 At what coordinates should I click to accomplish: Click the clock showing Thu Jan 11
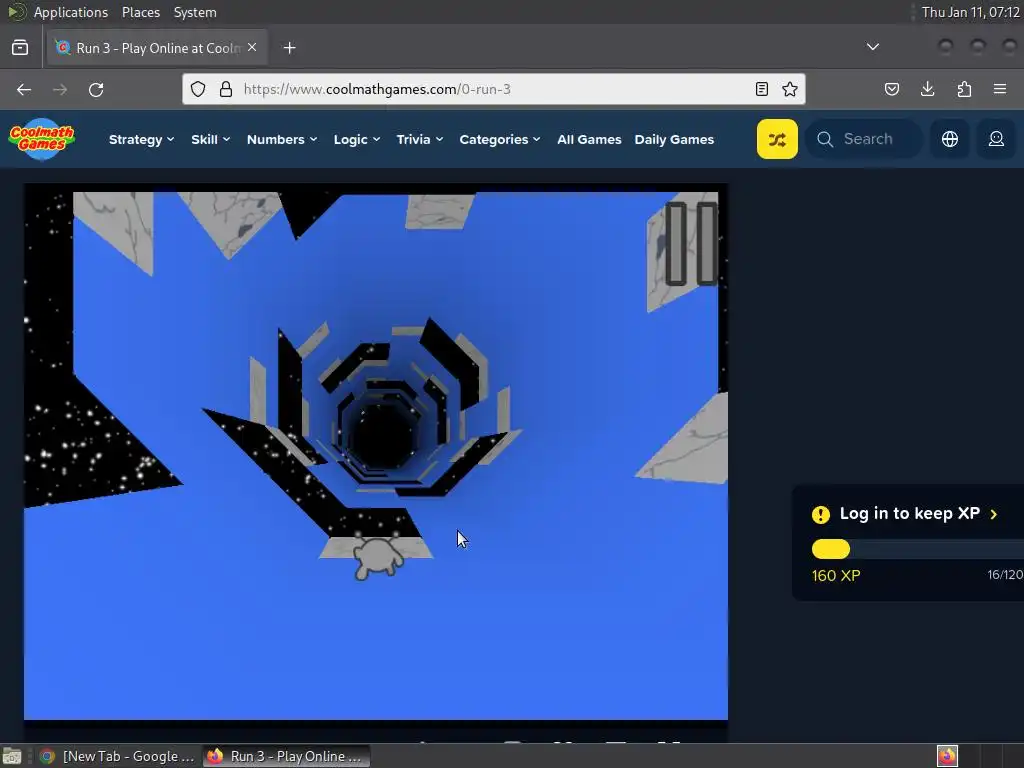coord(970,12)
